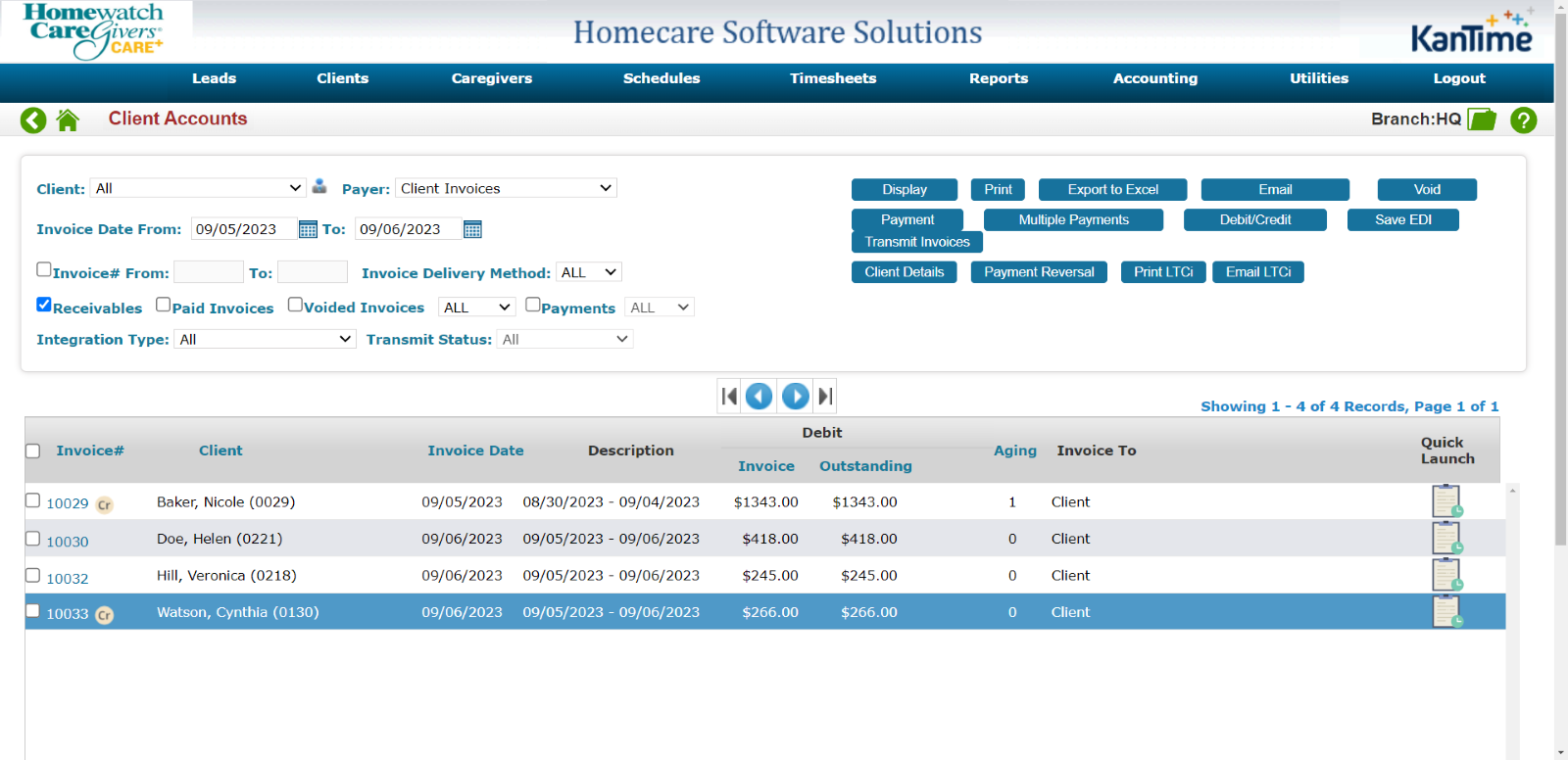Screen dimensions: 1568x760
Task: Click the Invoice Date From field
Action: pos(244,229)
